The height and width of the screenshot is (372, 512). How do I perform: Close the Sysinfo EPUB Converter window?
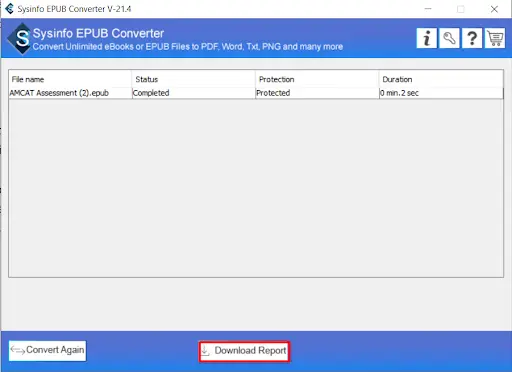pos(494,9)
